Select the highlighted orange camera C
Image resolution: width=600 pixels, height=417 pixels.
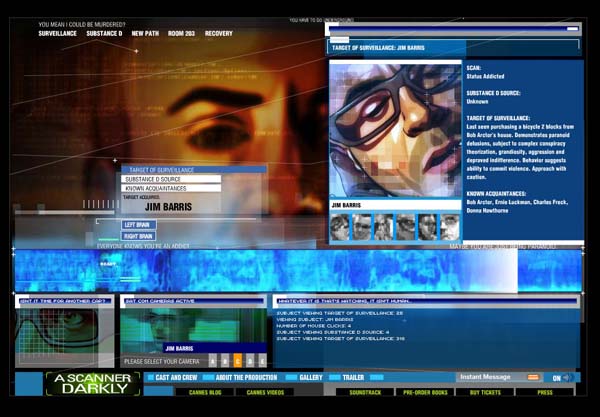click(x=238, y=361)
